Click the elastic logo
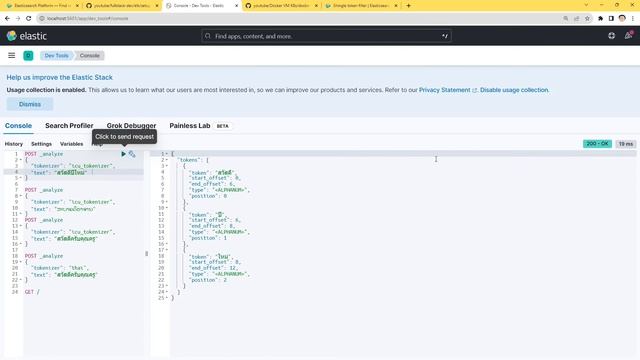640x360 pixels. 27,36
